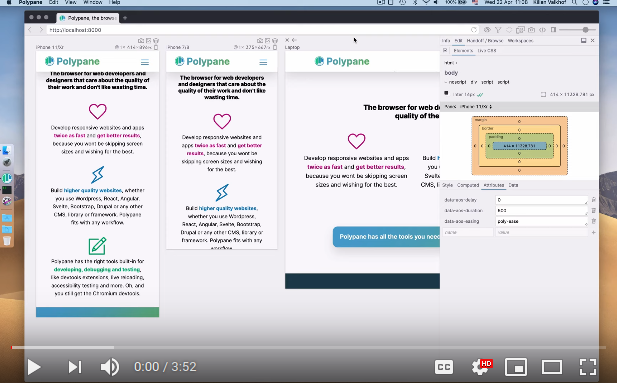Skip to the next video

pyautogui.click(x=75, y=367)
